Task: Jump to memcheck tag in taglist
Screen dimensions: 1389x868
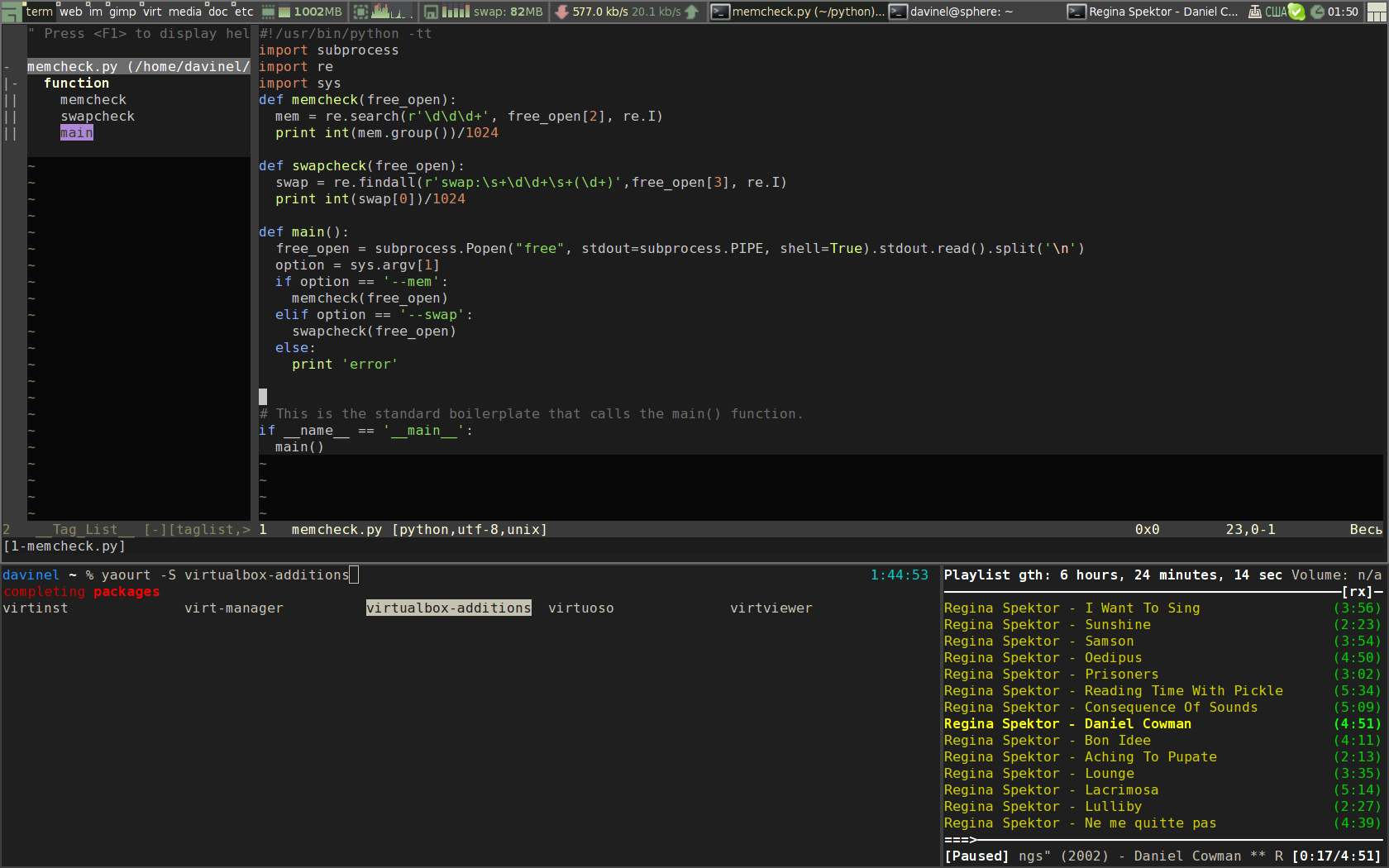Action: 93,100
